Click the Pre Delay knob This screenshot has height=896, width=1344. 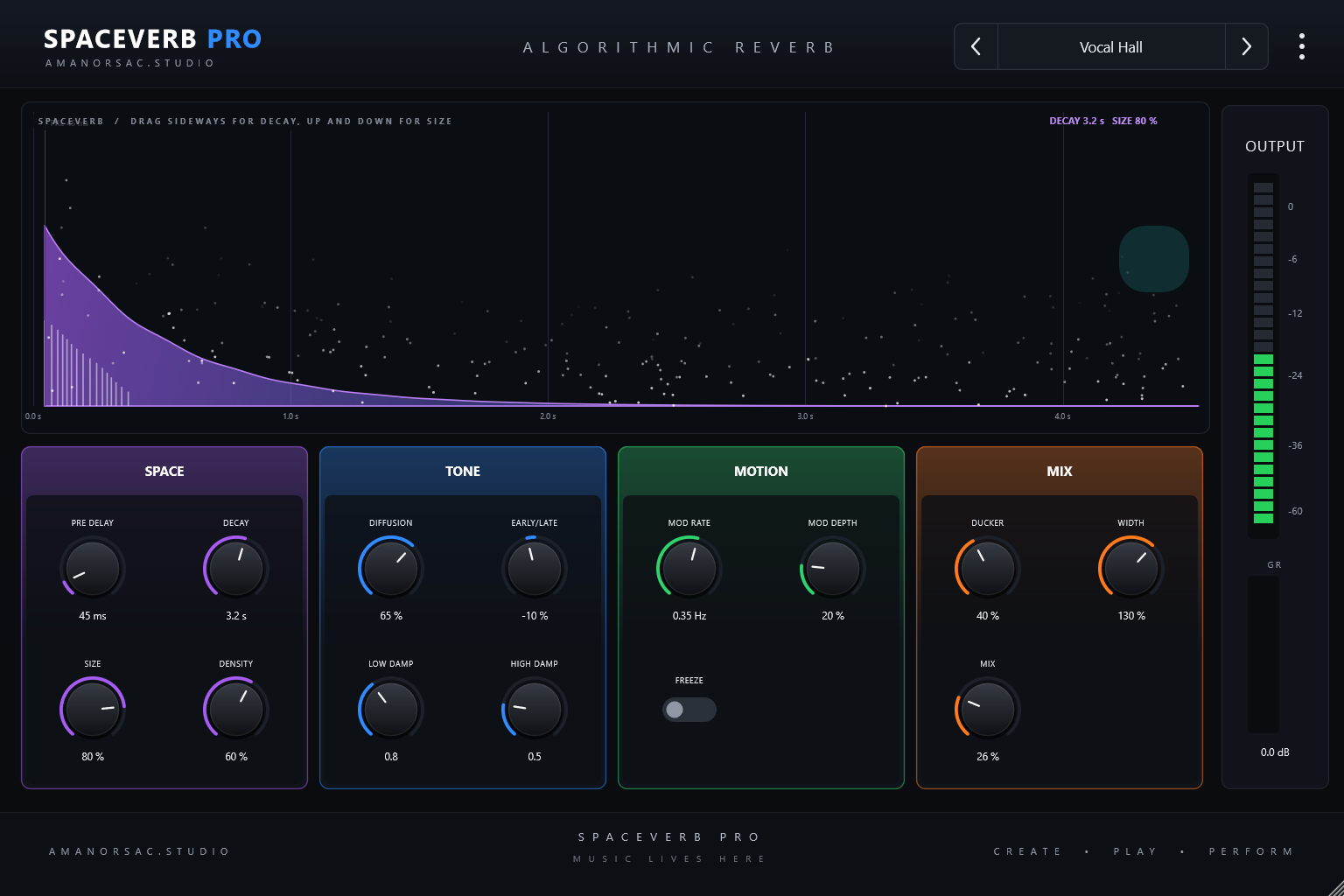[93, 568]
